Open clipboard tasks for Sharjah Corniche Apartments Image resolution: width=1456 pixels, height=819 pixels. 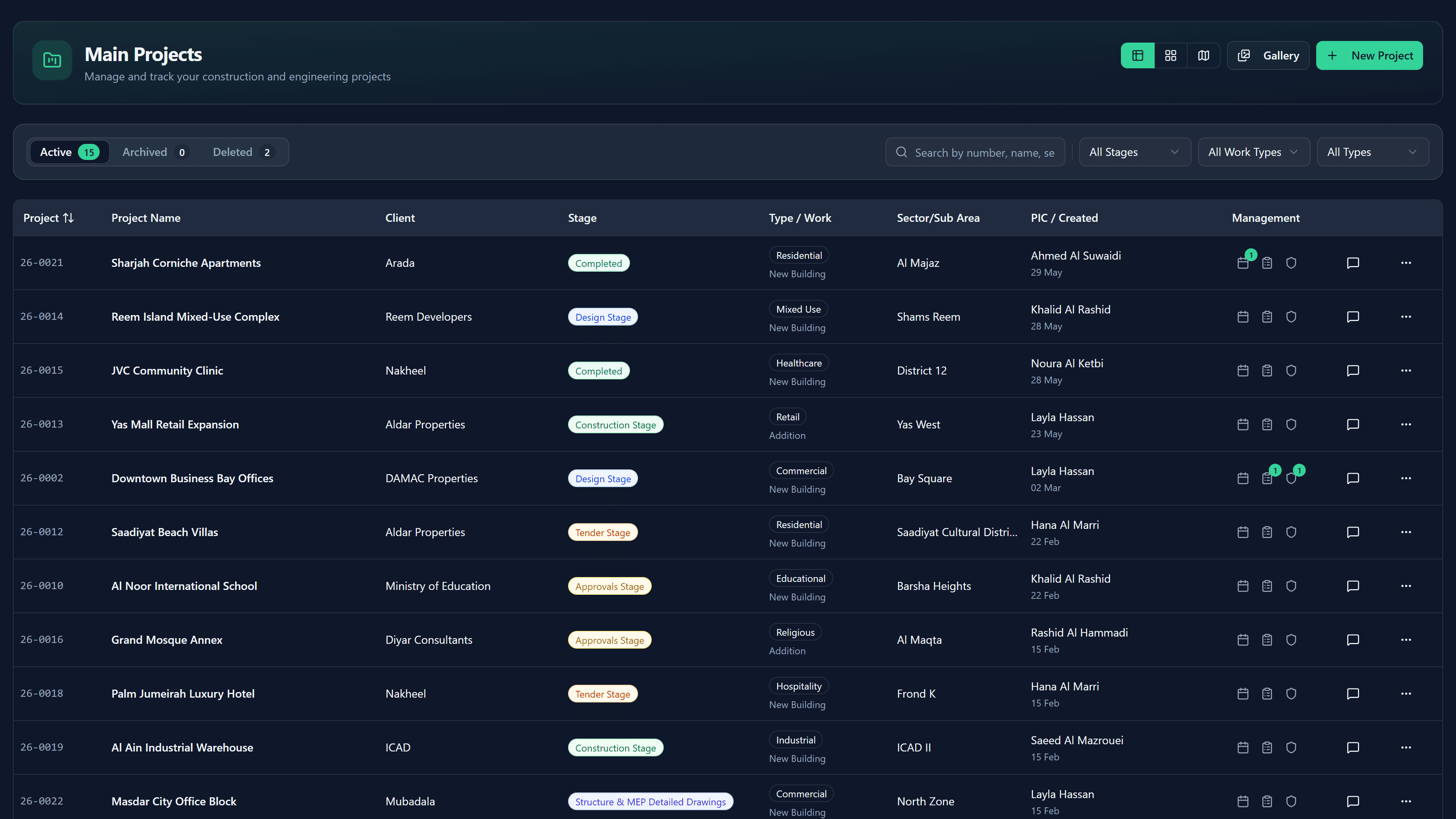click(x=1267, y=263)
